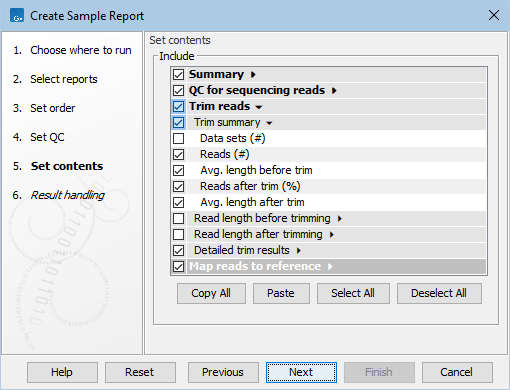This screenshot has width=510, height=390.
Task: Click the Read length before trimming label
Action: pos(262,218)
